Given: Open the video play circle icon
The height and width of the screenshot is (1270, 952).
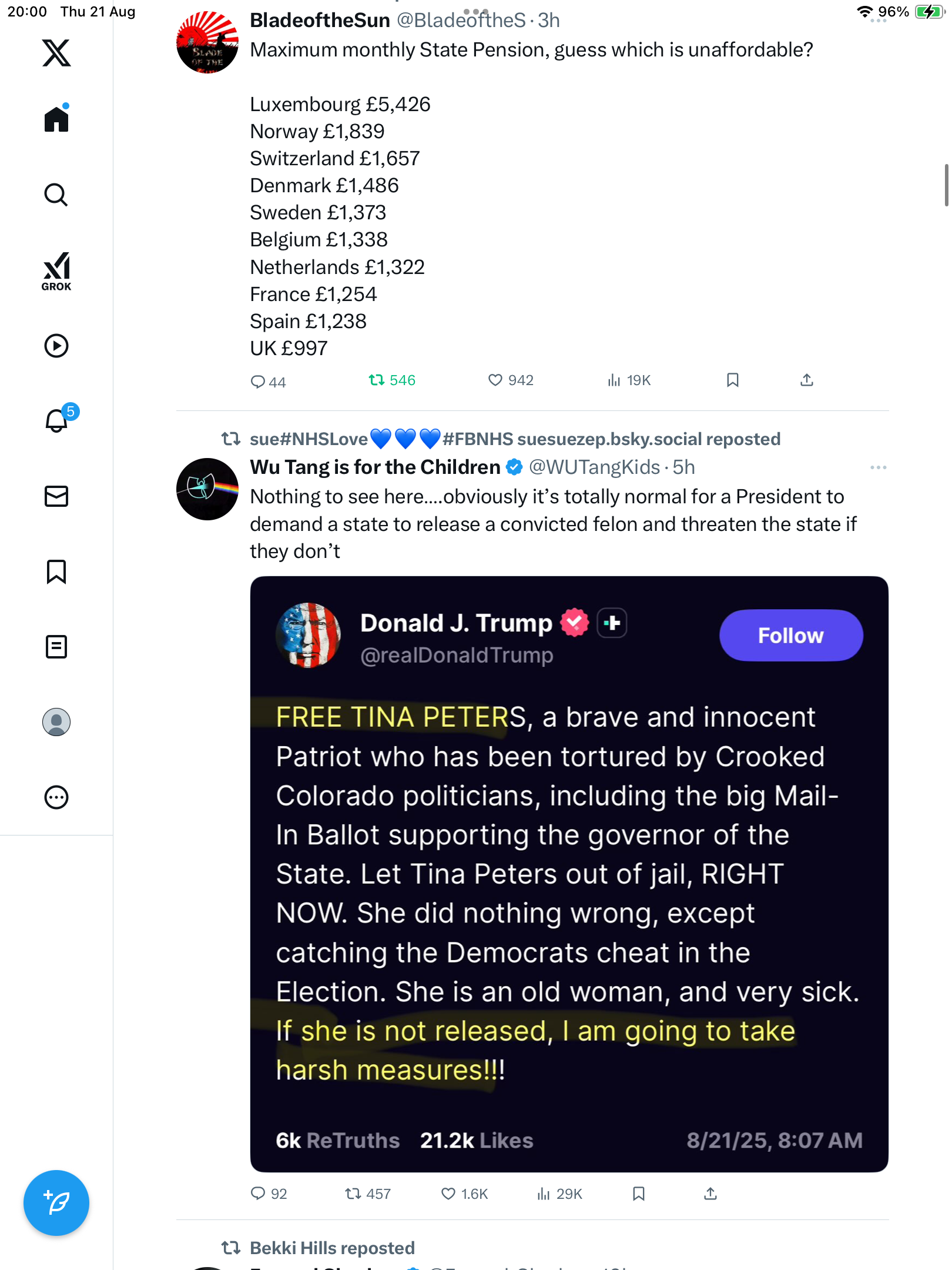Looking at the screenshot, I should (x=56, y=346).
